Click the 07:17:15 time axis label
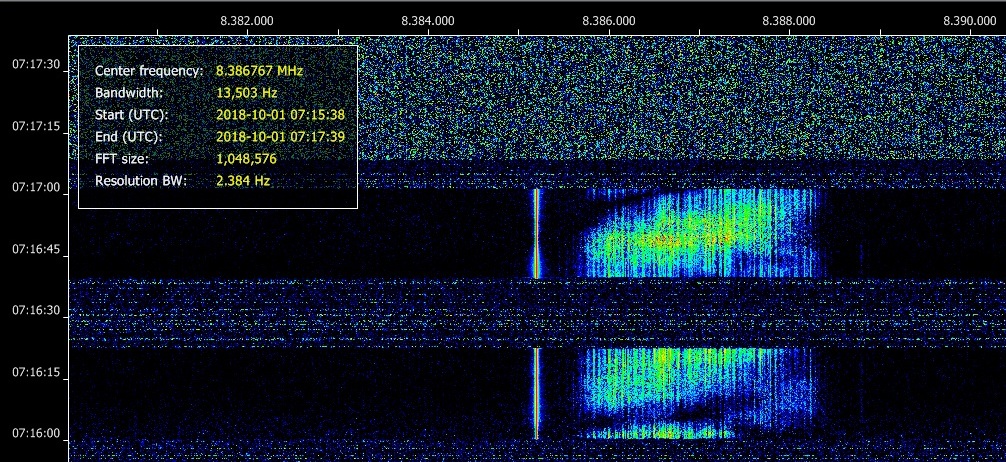Viewport: 1006px width, 462px height. click(36, 126)
